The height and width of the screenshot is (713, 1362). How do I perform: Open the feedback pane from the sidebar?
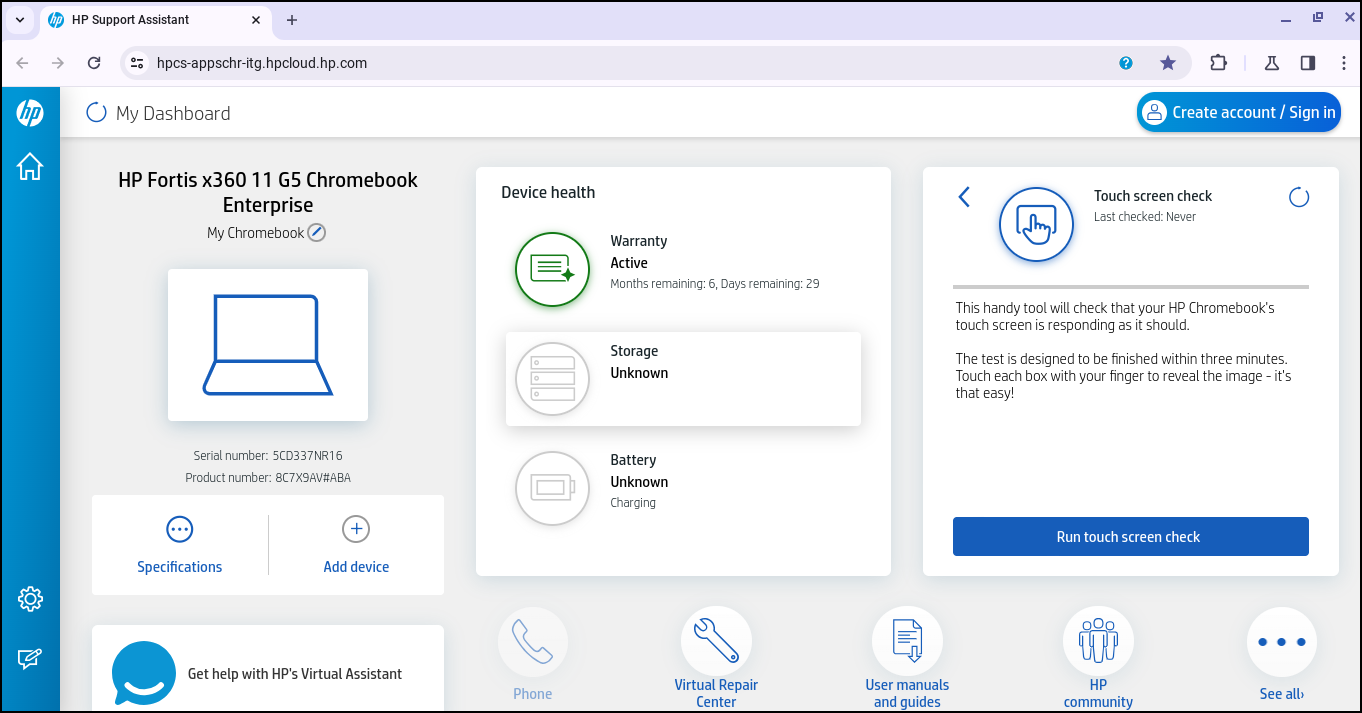pos(30,658)
